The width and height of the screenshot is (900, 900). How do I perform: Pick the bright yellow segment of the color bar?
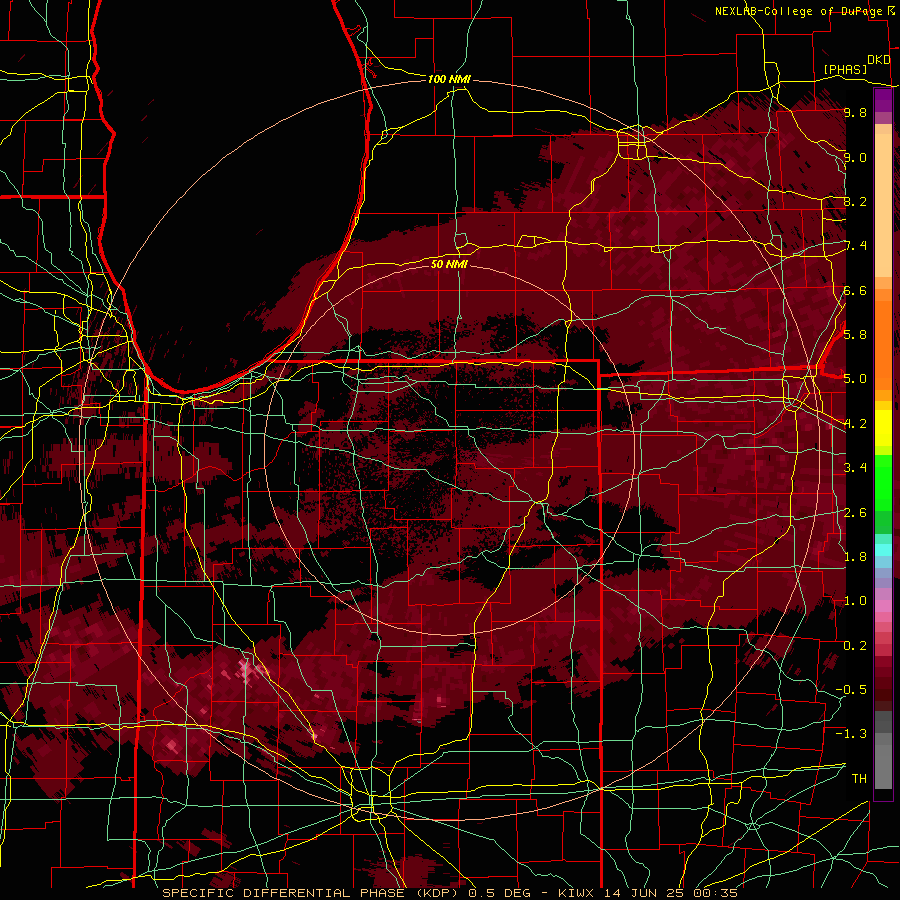[x=883, y=428]
